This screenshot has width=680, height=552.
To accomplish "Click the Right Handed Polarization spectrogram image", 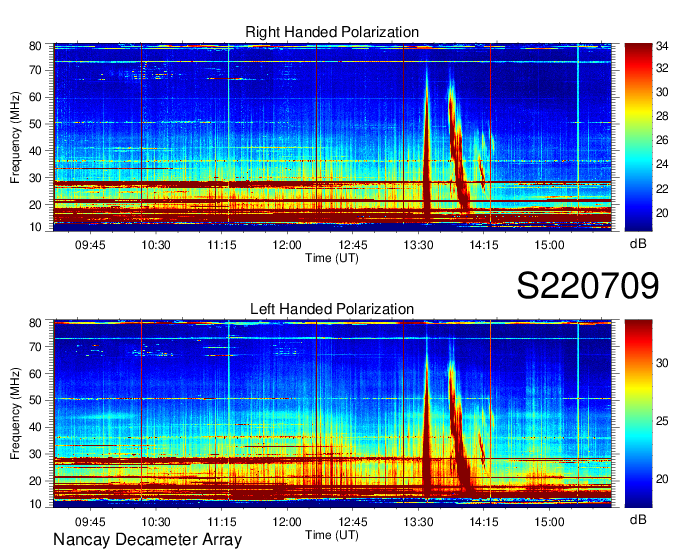I will (x=332, y=135).
